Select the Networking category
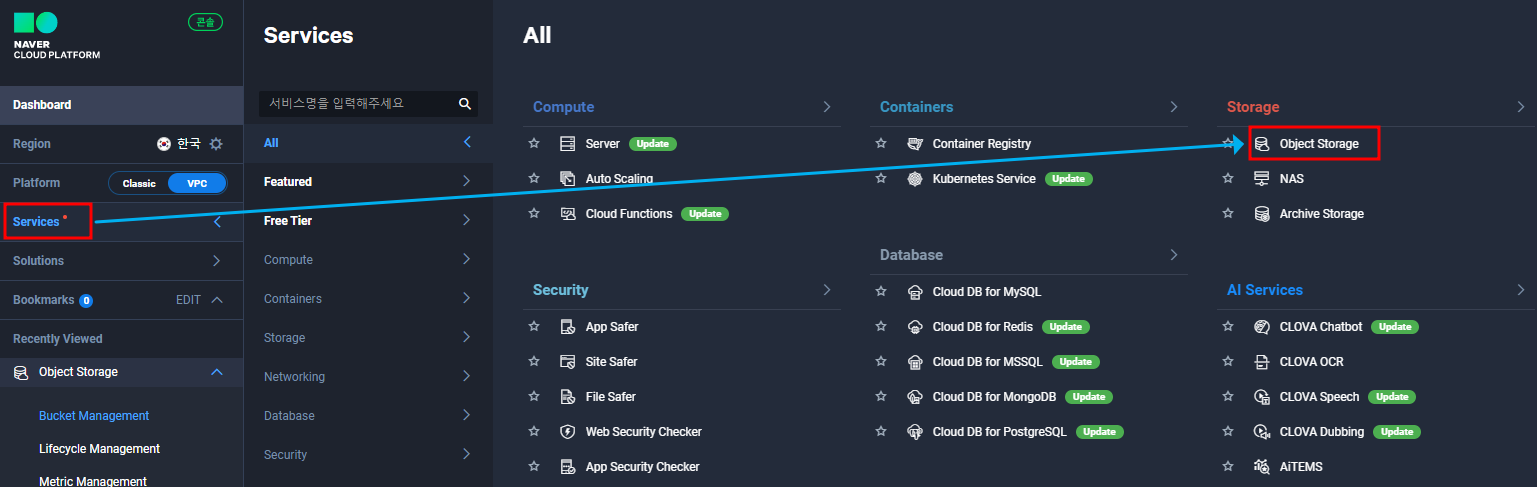 368,377
